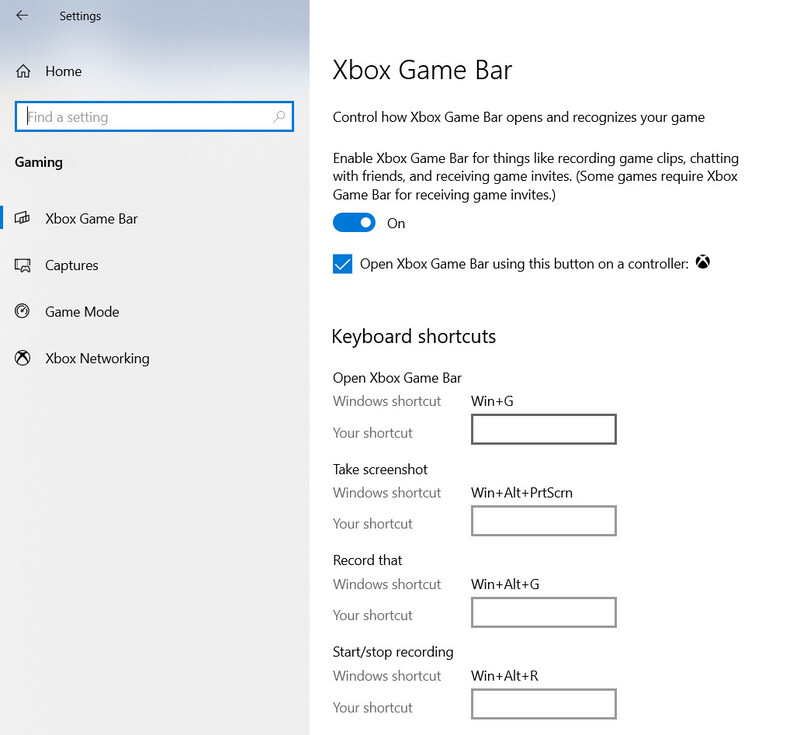This screenshot has height=735, width=800.
Task: Open the Captures settings section
Action: tap(71, 265)
